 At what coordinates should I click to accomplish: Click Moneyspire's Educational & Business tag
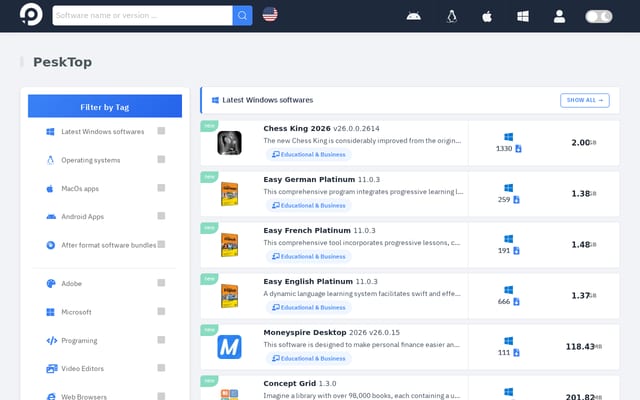(x=309, y=358)
